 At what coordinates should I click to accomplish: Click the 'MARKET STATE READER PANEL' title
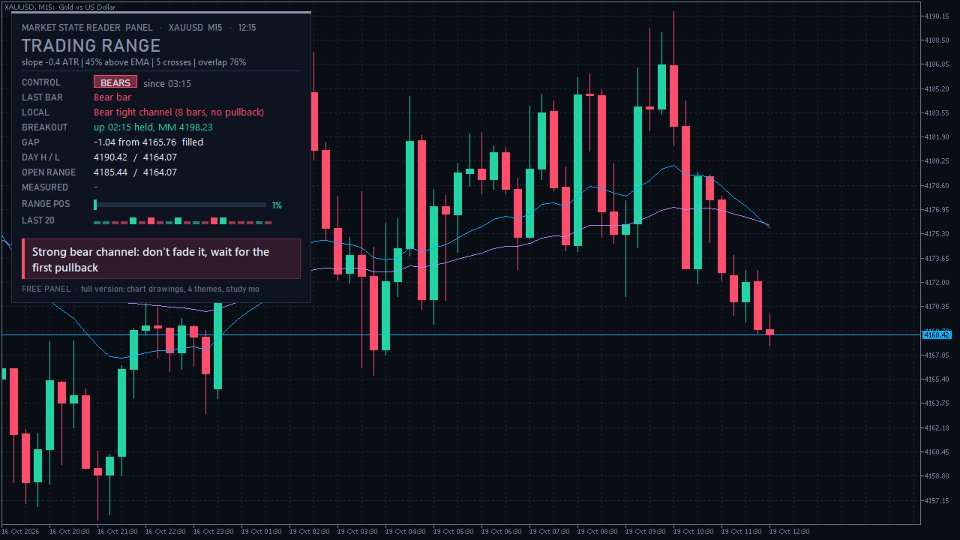(87, 28)
